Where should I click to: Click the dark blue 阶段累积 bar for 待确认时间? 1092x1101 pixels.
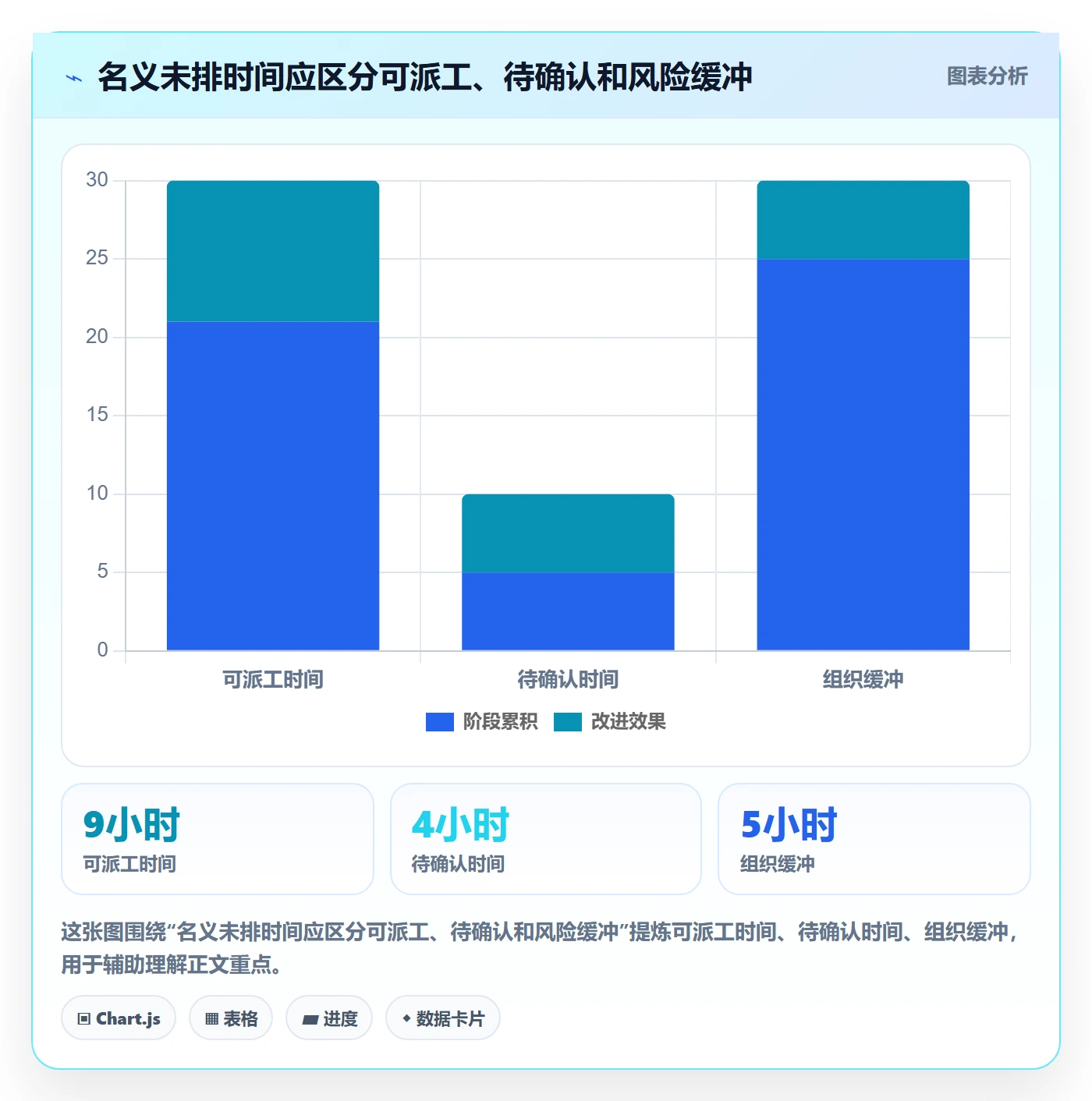(x=568, y=611)
